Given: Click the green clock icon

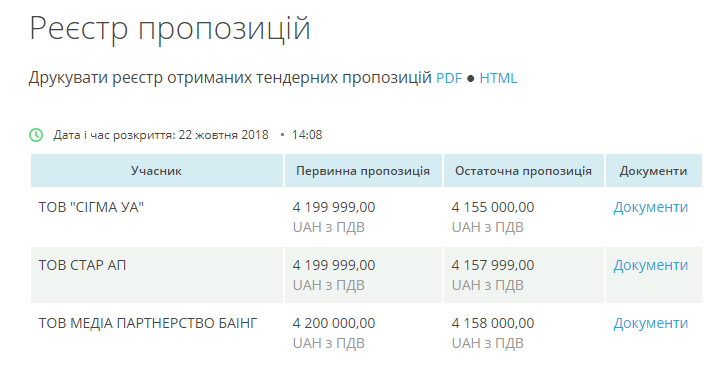Looking at the screenshot, I should 36,135.
